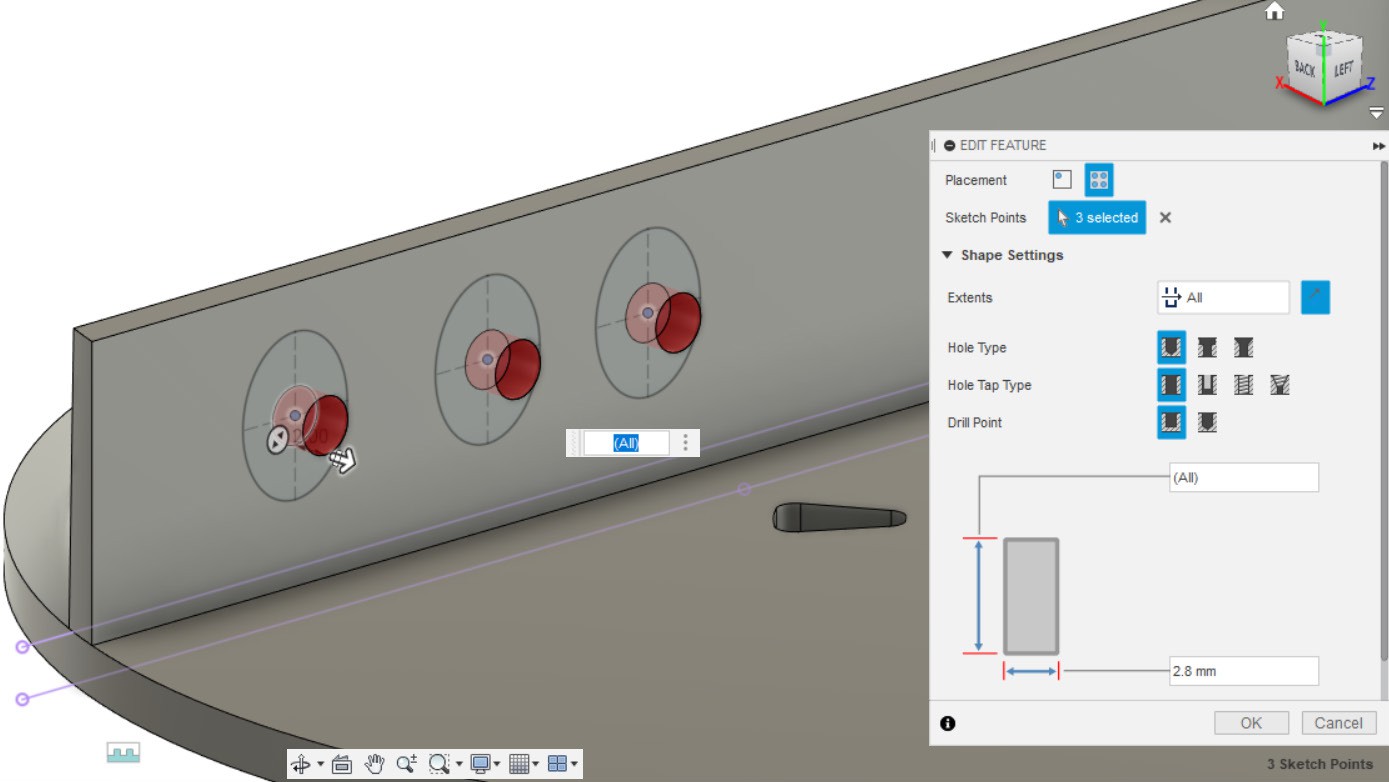Select single-hole placement option
The image size is (1389, 782).
click(x=1063, y=180)
